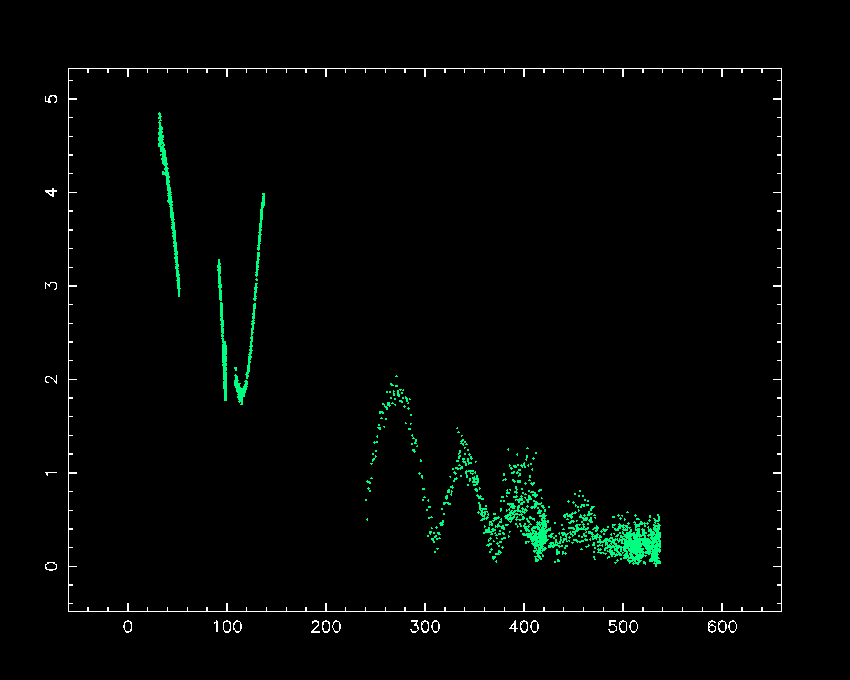This screenshot has width=850, height=680.
Task: Click the y-axis label 1
Action: (51, 473)
